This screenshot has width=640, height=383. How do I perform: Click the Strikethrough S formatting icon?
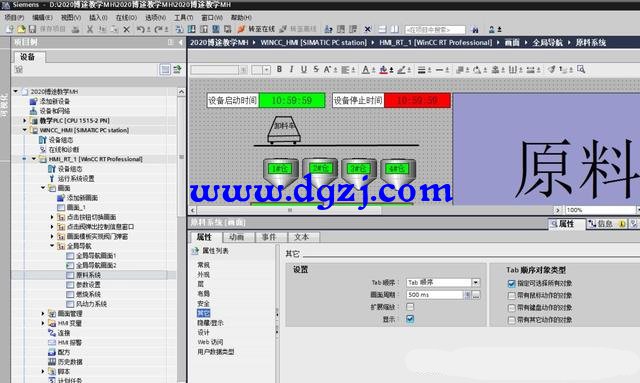pyautogui.click(x=316, y=69)
